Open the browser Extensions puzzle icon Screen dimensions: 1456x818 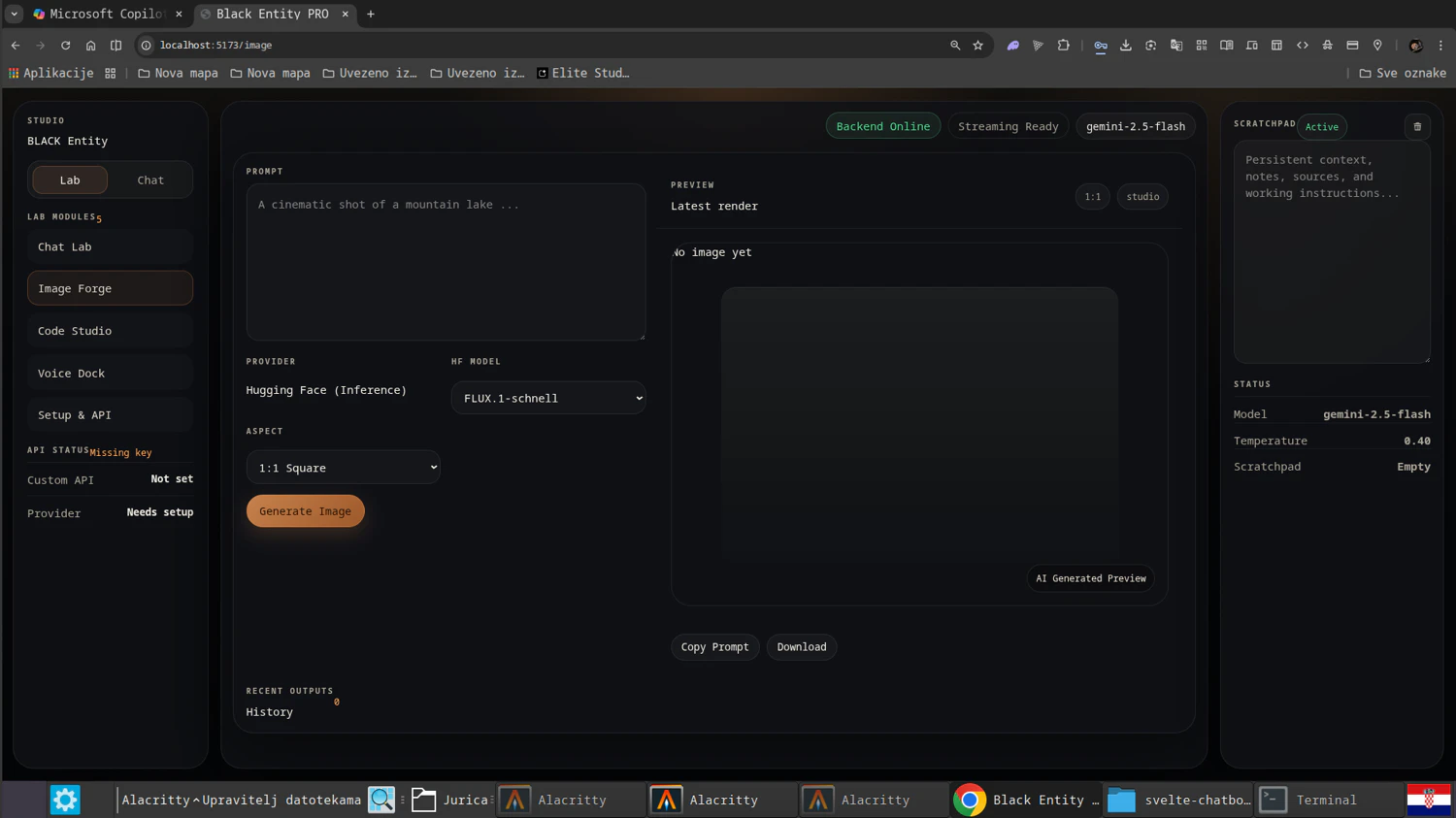(x=1064, y=46)
